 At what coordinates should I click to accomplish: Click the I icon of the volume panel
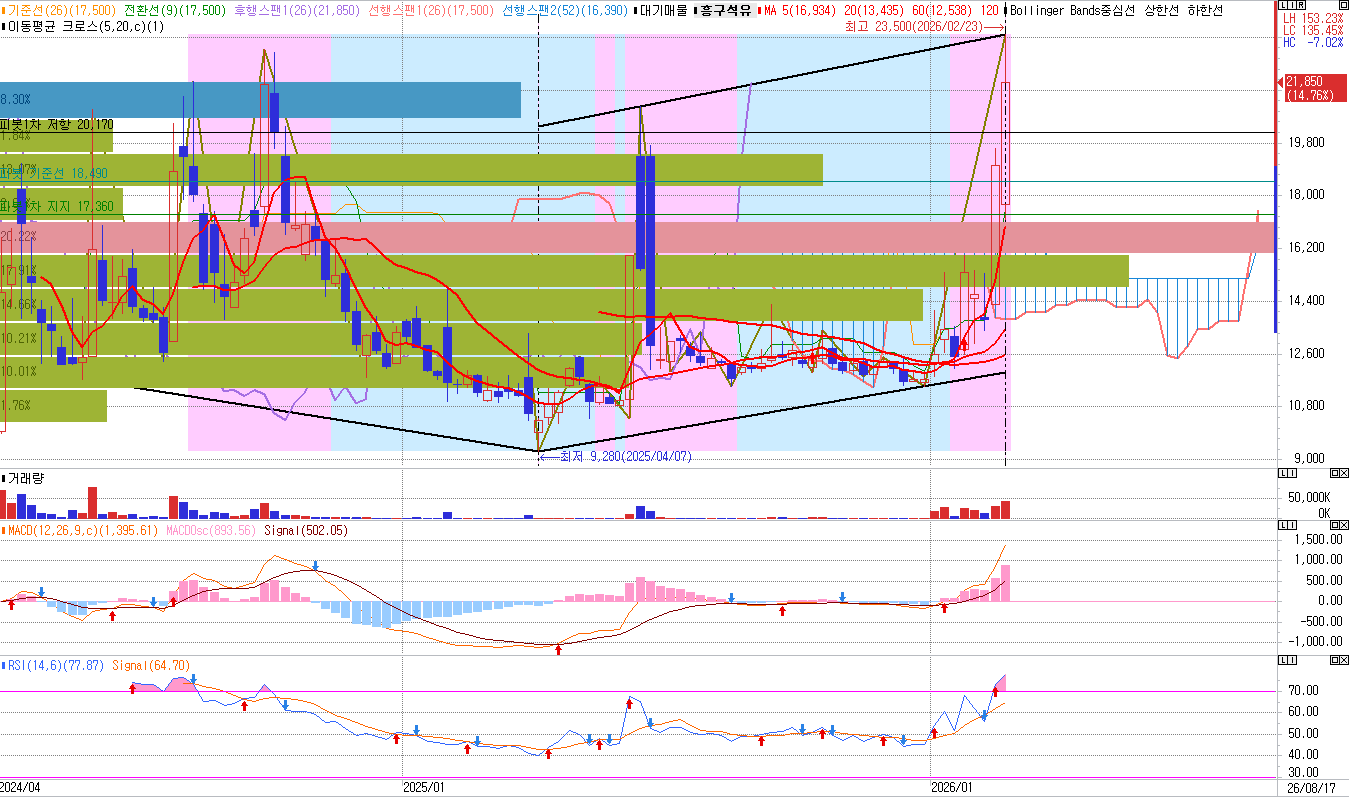point(1292,473)
